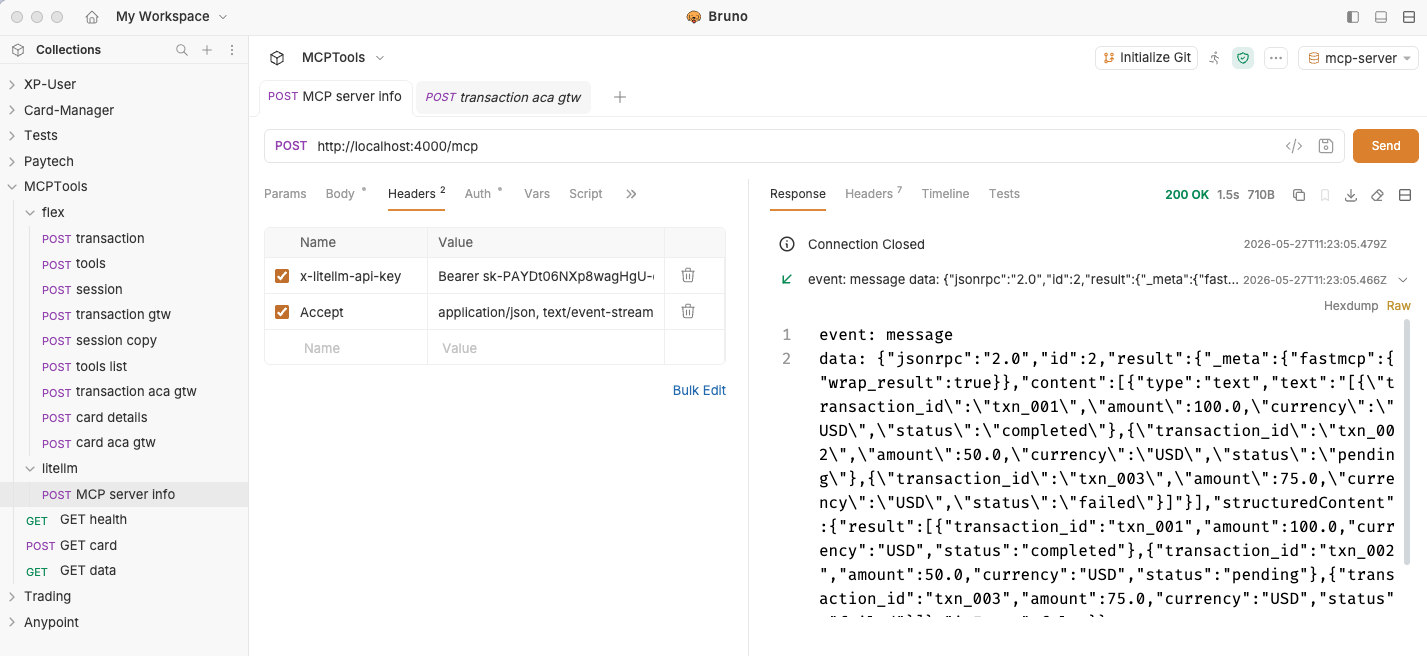1427x656 pixels.
Task: Collapse the MCPTools collection
Action: pyautogui.click(x=12, y=187)
